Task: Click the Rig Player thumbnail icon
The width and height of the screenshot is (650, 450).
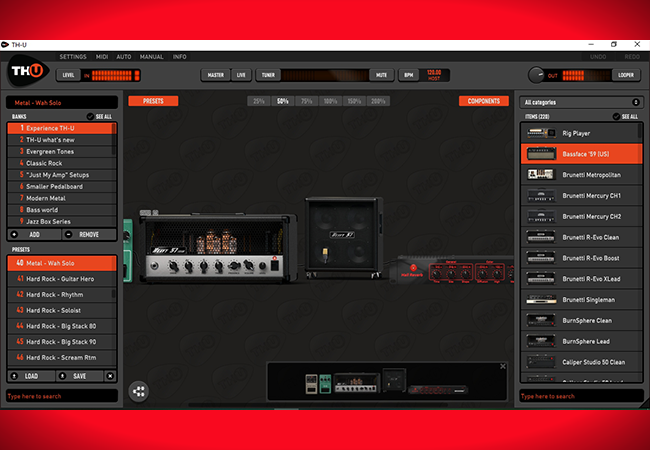Action: click(x=541, y=133)
